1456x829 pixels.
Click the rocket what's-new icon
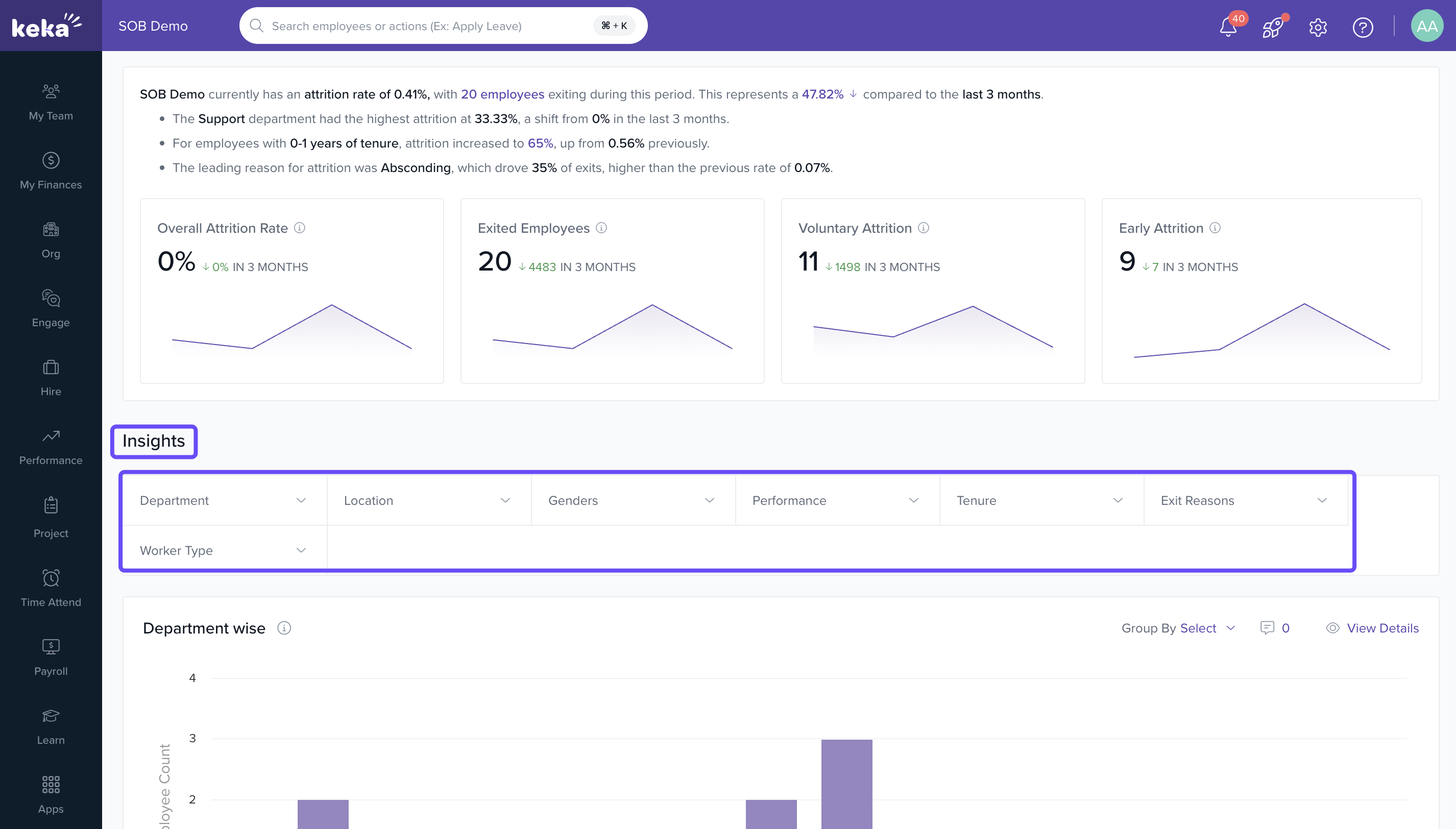(x=1272, y=27)
